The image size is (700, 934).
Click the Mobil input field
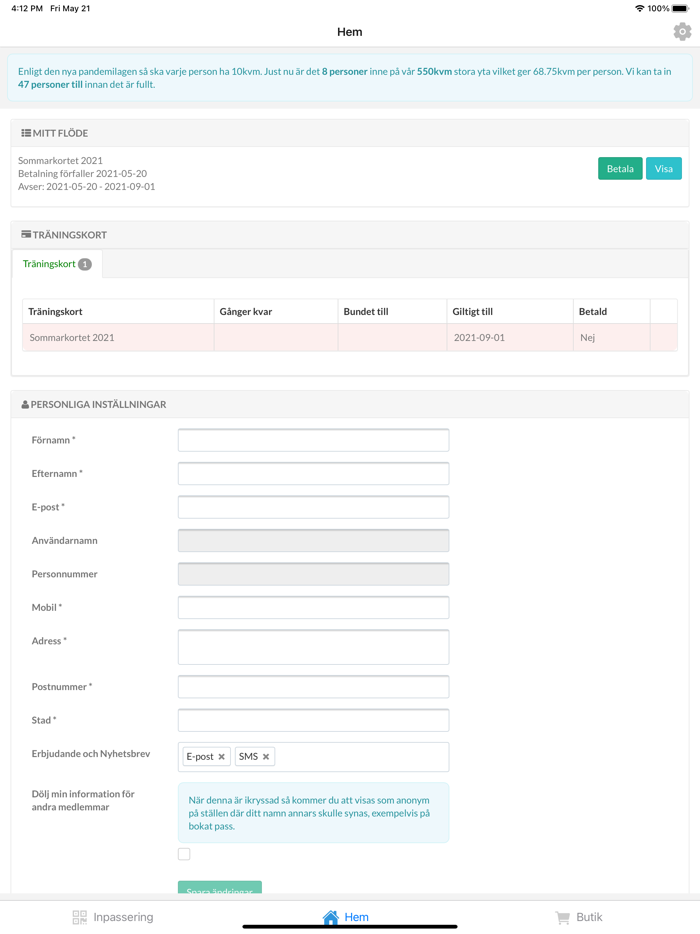click(x=313, y=607)
